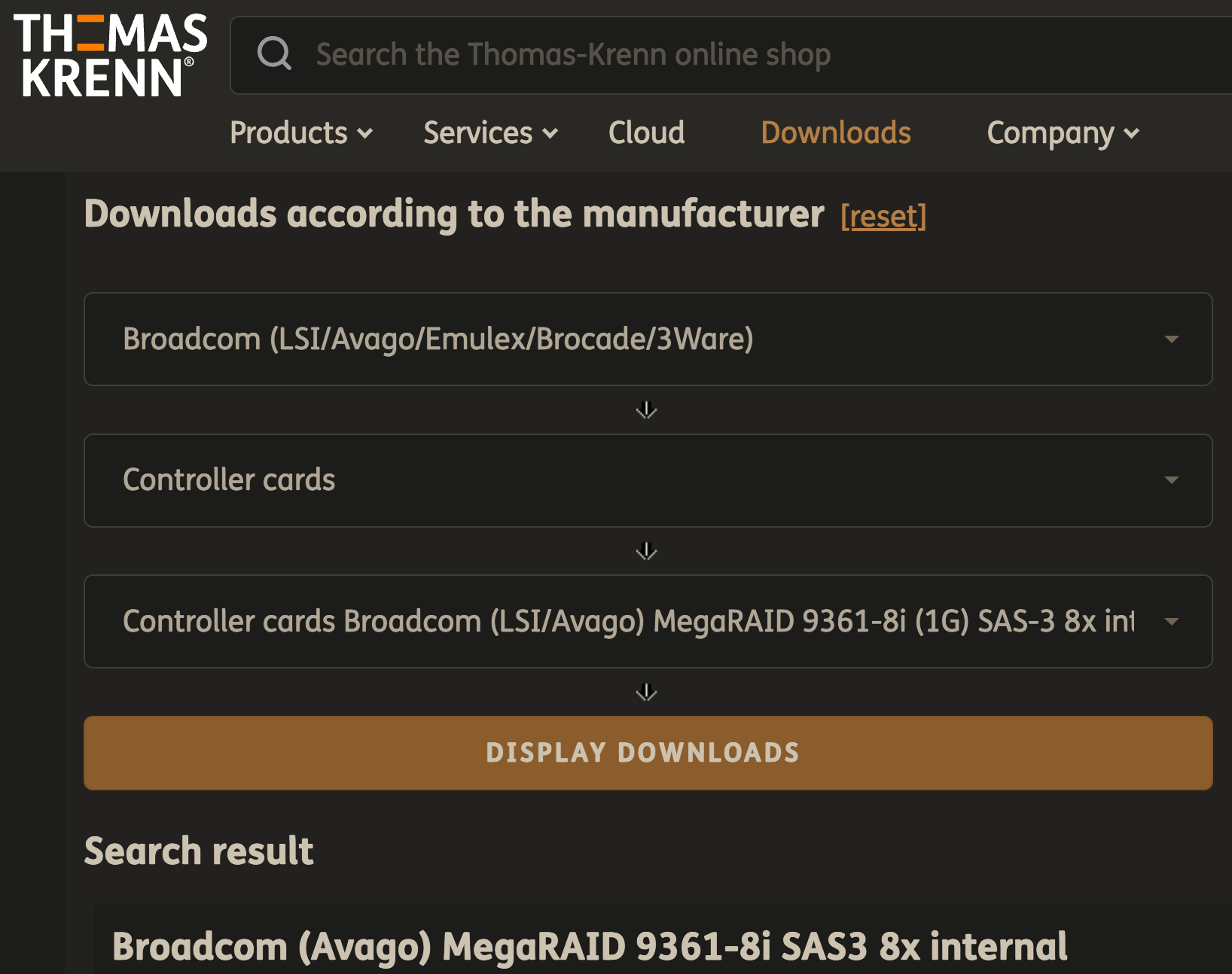The image size is (1232, 974).
Task: Expand the Company menu
Action: click(1063, 133)
